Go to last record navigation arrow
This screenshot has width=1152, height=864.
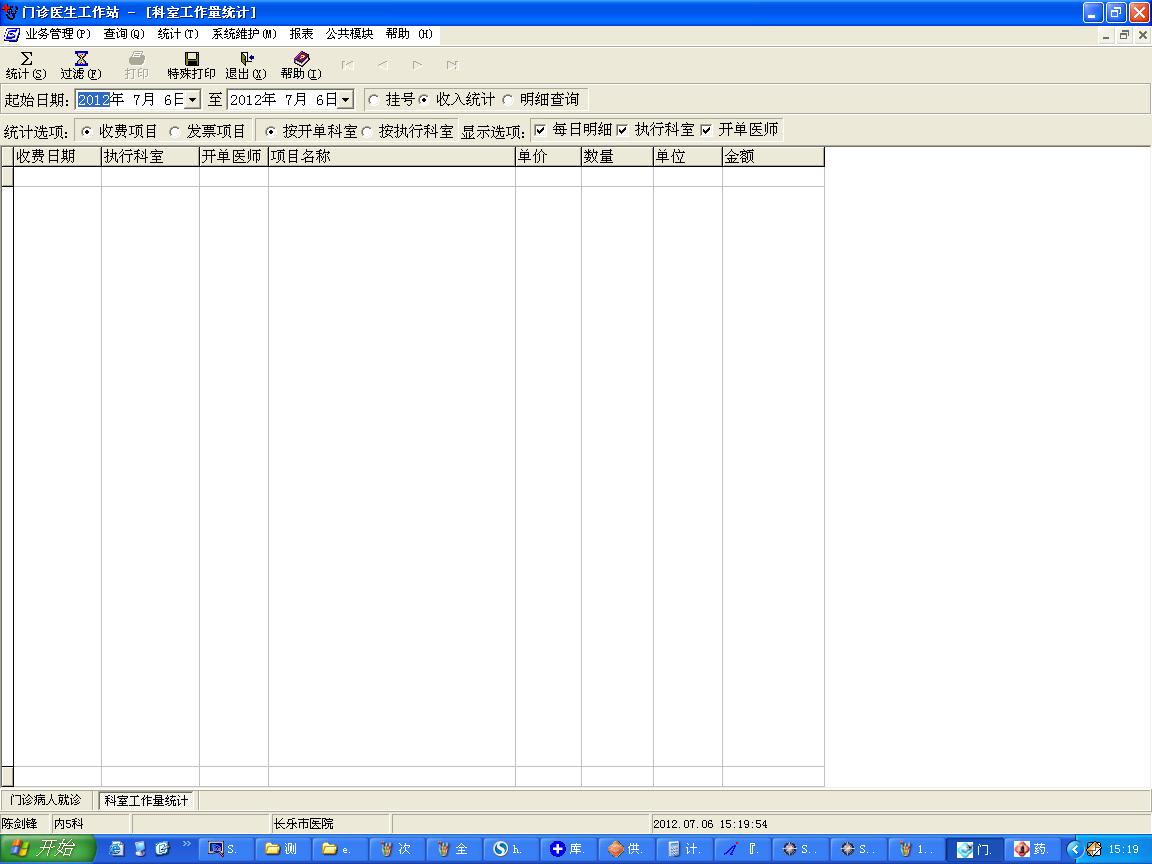point(453,65)
